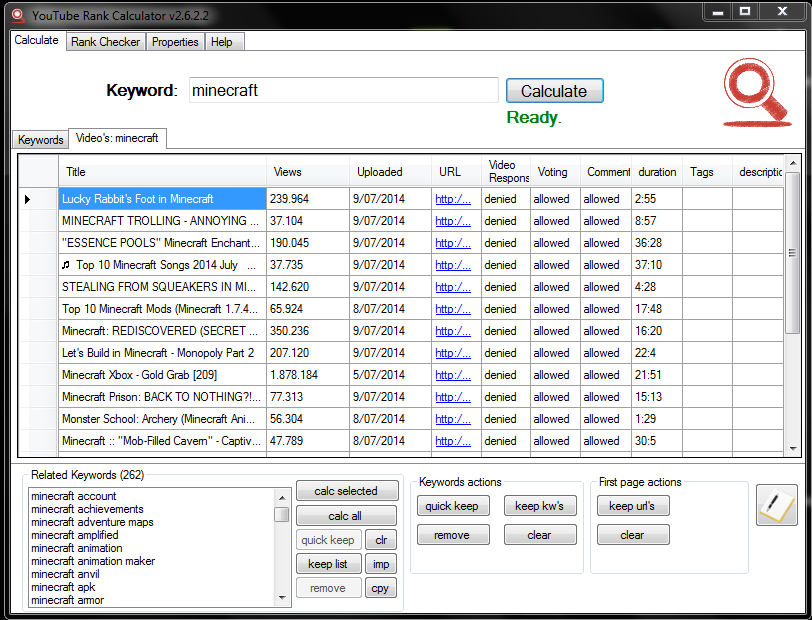Select minecraft animation maker keyword
Image resolution: width=812 pixels, height=620 pixels.
pos(93,561)
